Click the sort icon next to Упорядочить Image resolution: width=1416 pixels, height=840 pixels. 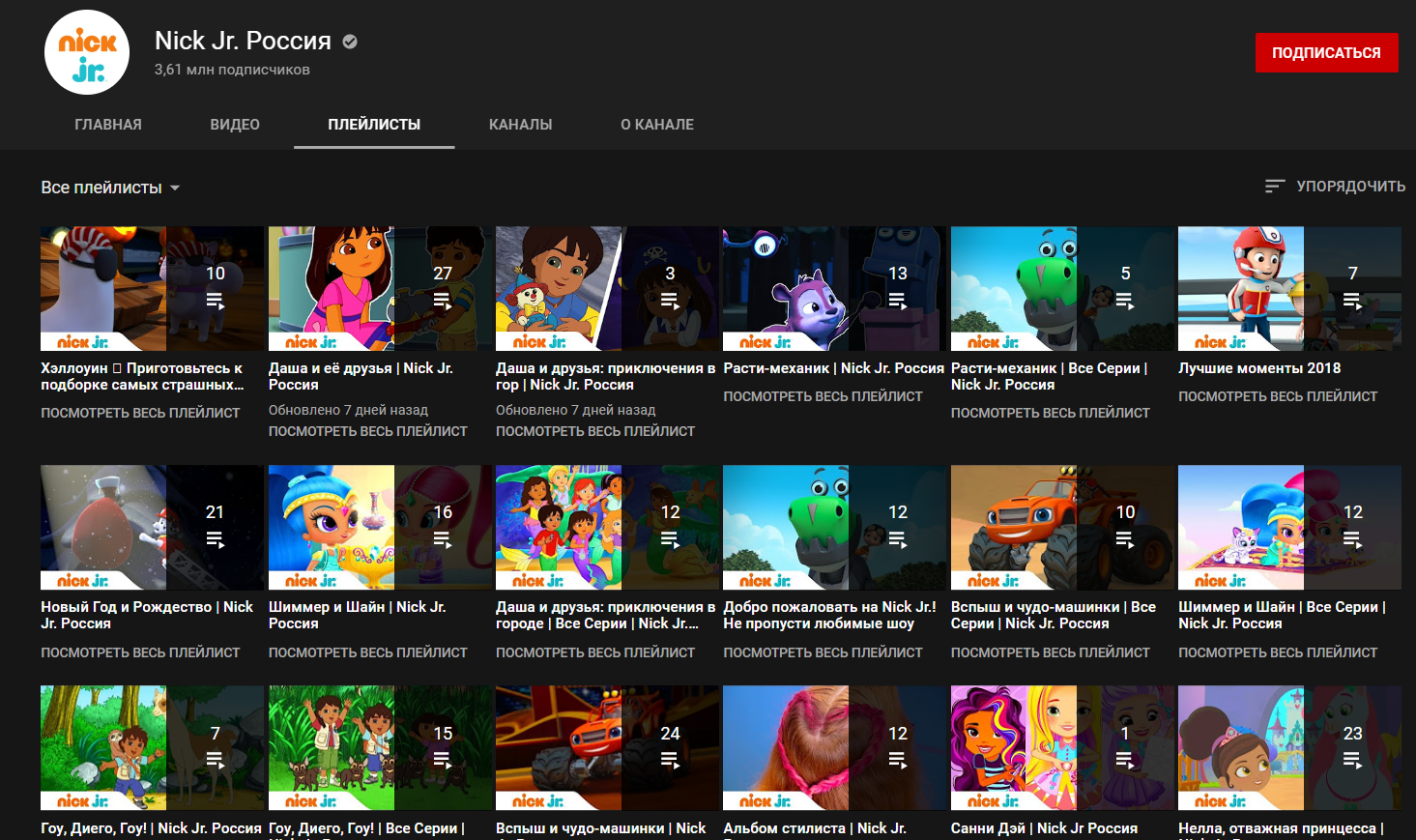(1275, 186)
